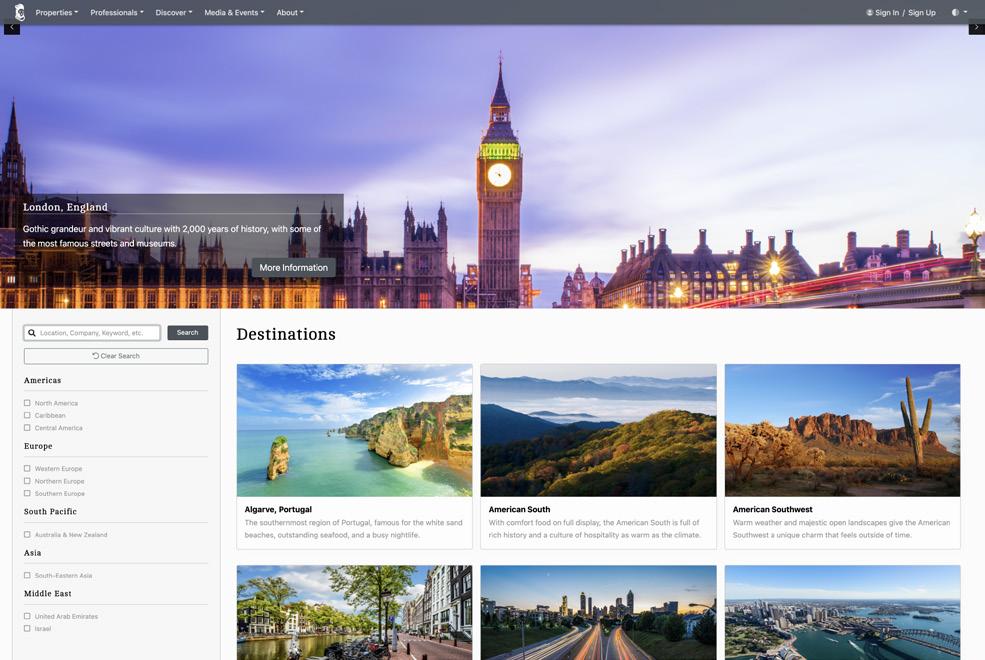
Task: Click the Americas filter heading
Action: pos(42,381)
